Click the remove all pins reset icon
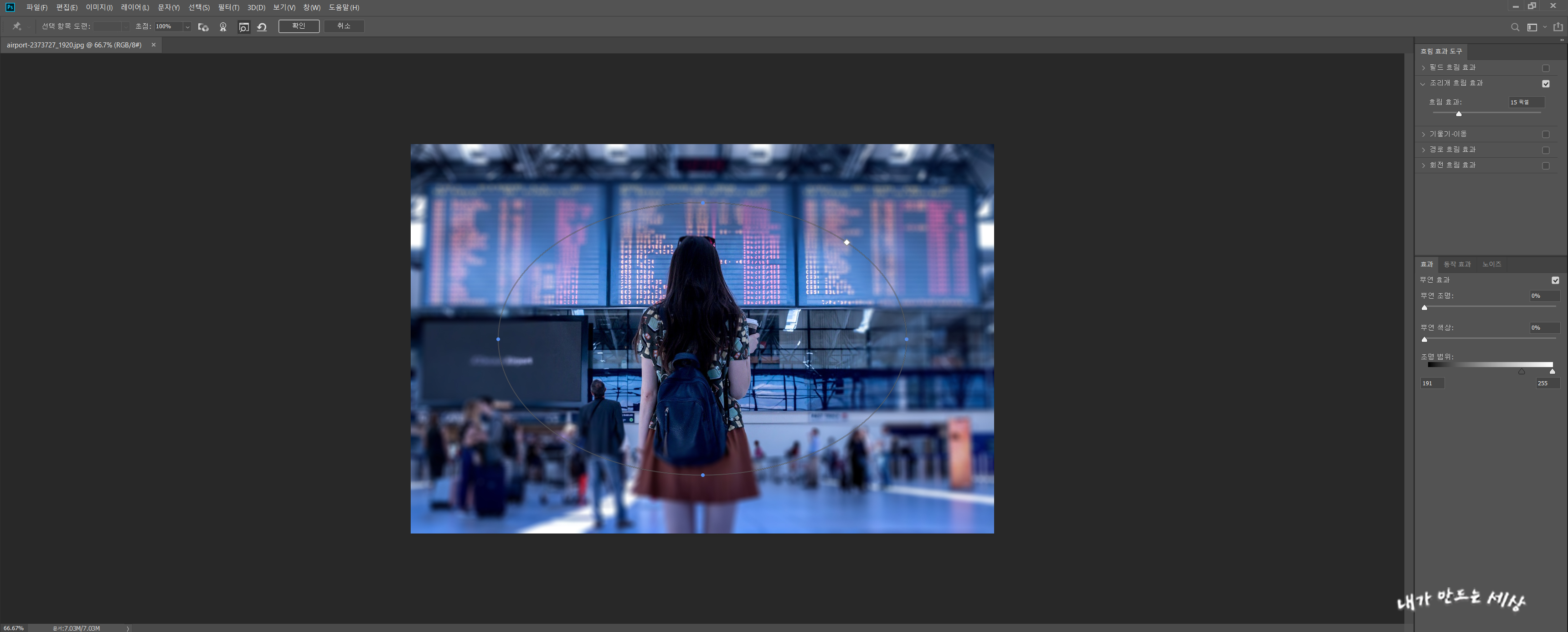The width and height of the screenshot is (1568, 632). [x=263, y=27]
